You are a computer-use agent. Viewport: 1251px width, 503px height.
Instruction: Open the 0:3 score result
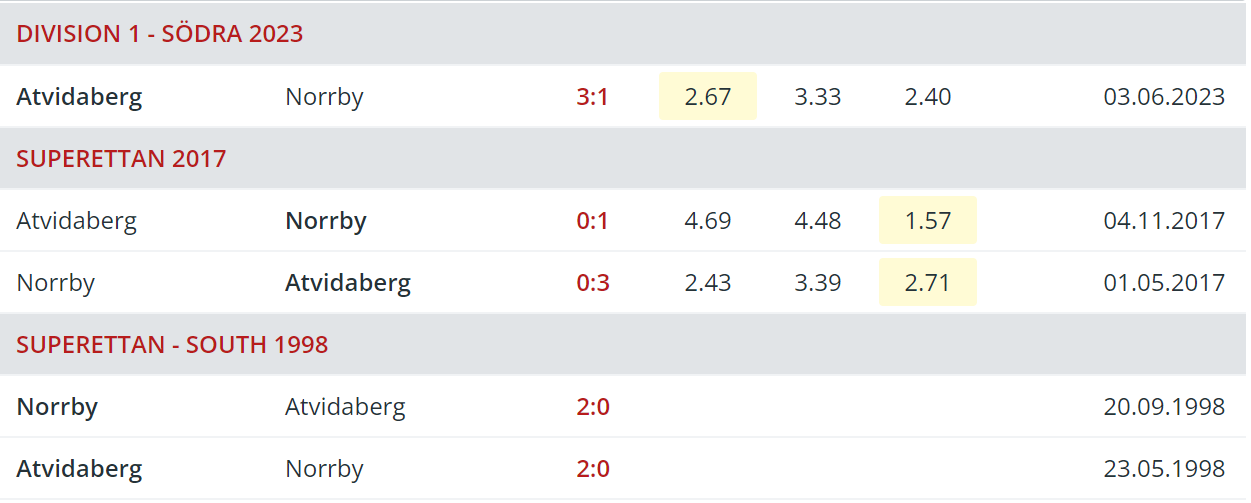[x=592, y=283]
